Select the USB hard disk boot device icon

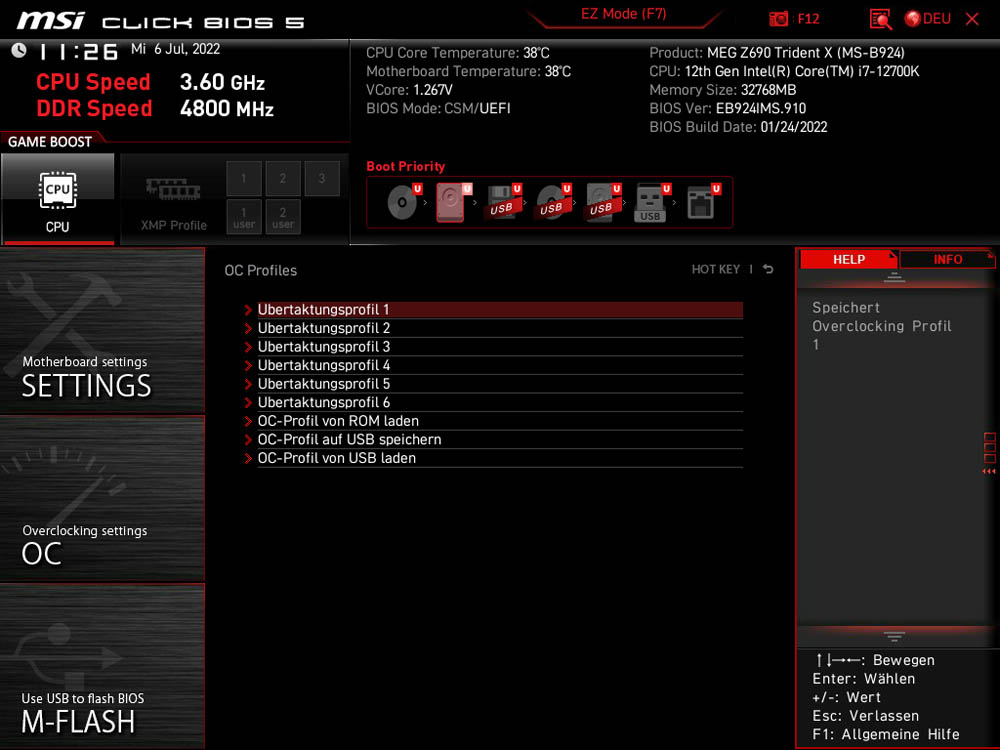click(x=602, y=202)
